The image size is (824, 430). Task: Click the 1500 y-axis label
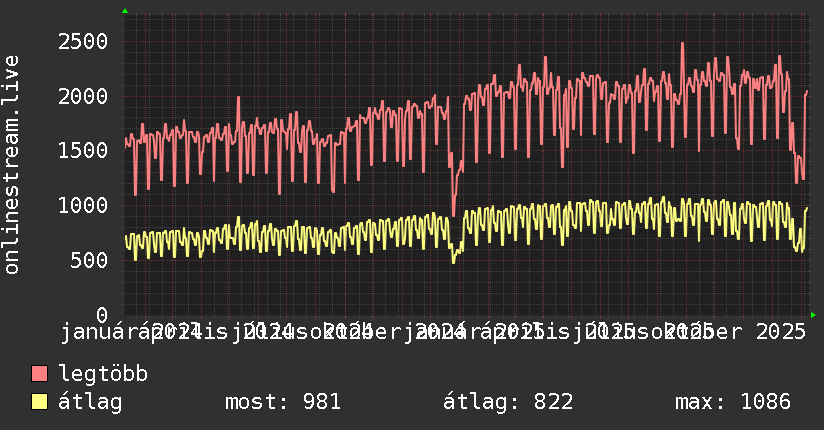pos(83,151)
